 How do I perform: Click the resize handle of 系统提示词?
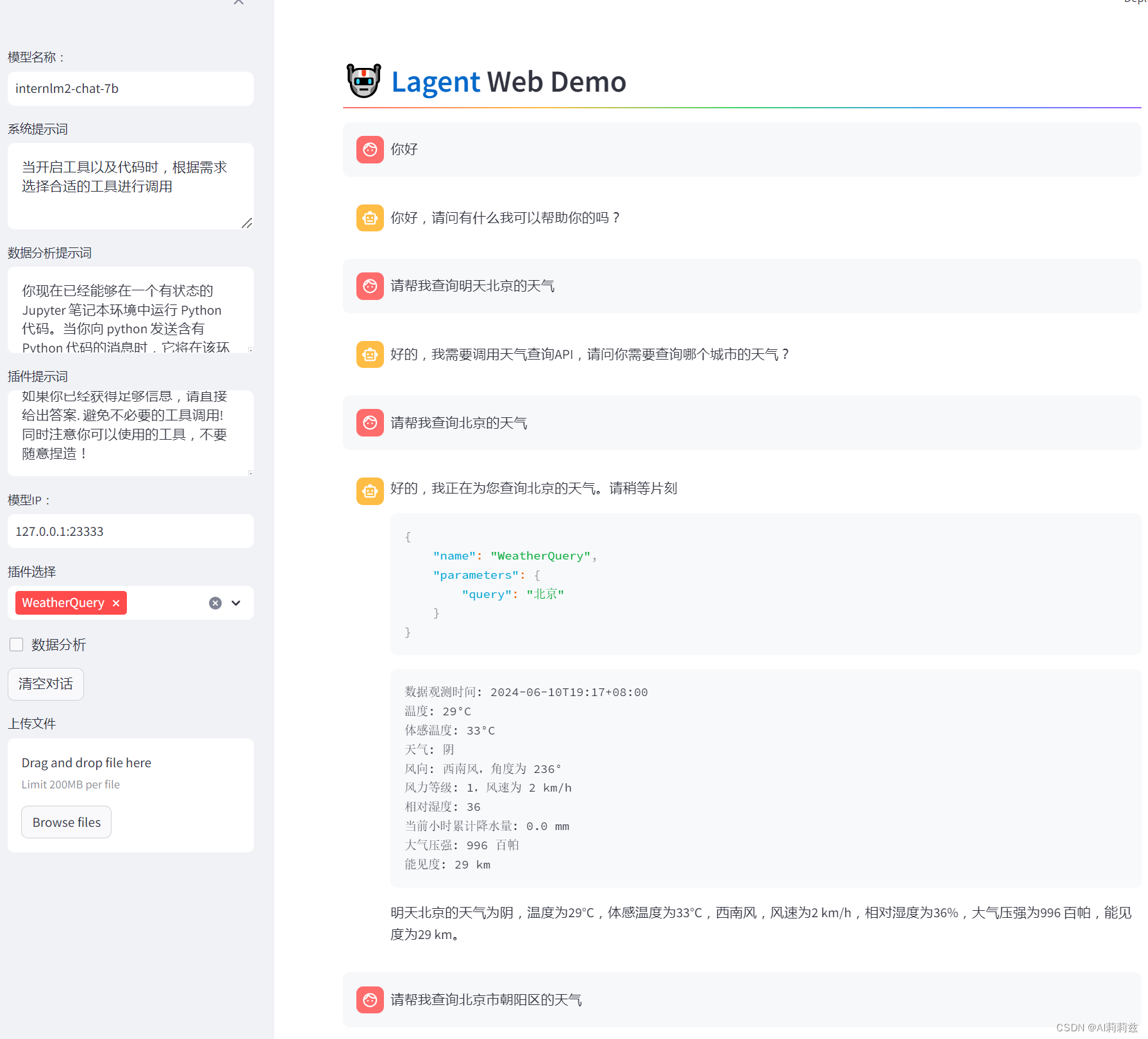(x=247, y=223)
